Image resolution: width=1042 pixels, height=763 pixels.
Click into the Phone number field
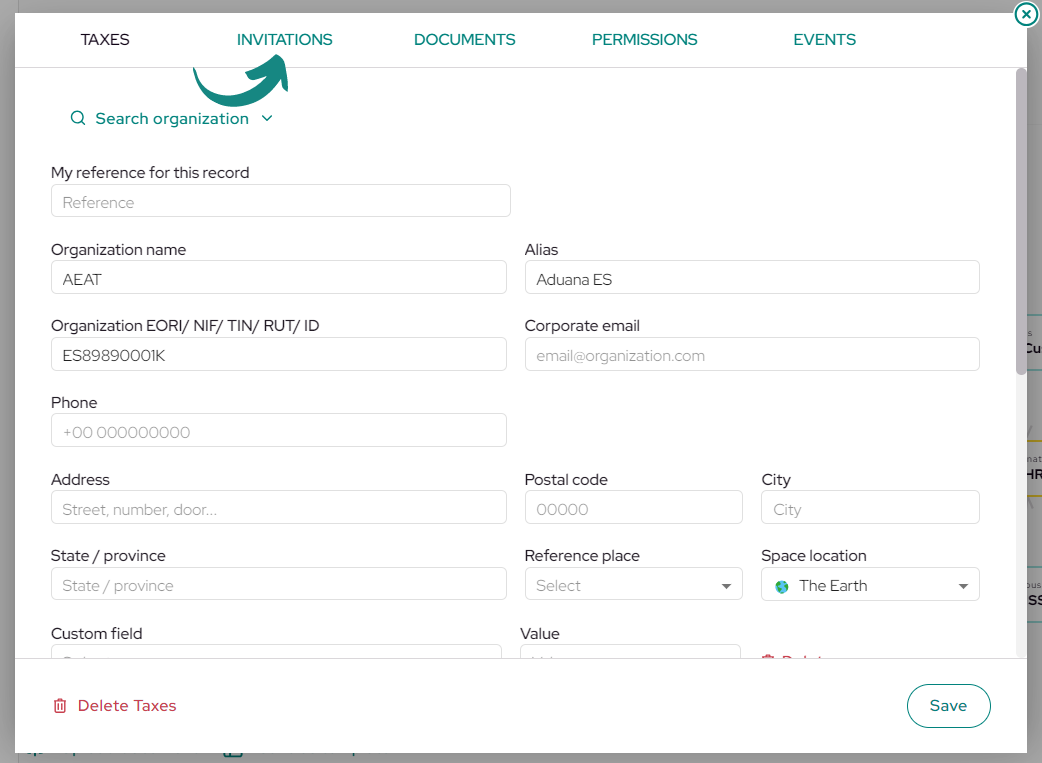click(x=278, y=431)
